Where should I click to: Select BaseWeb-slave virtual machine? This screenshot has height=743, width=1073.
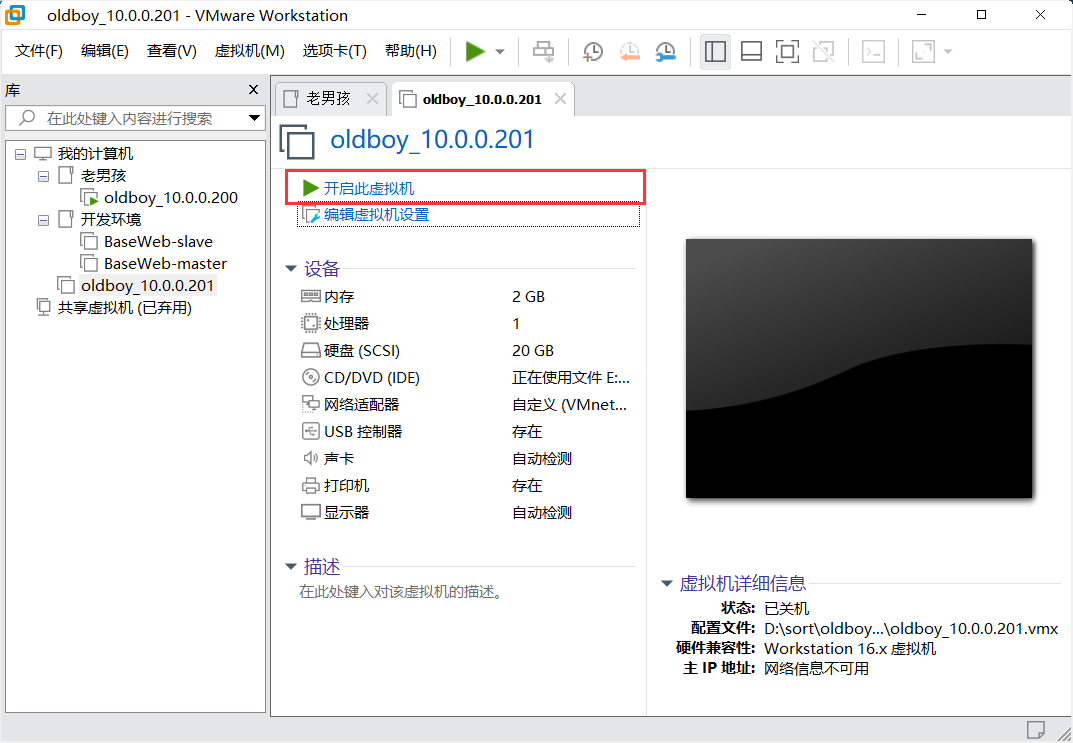[158, 242]
